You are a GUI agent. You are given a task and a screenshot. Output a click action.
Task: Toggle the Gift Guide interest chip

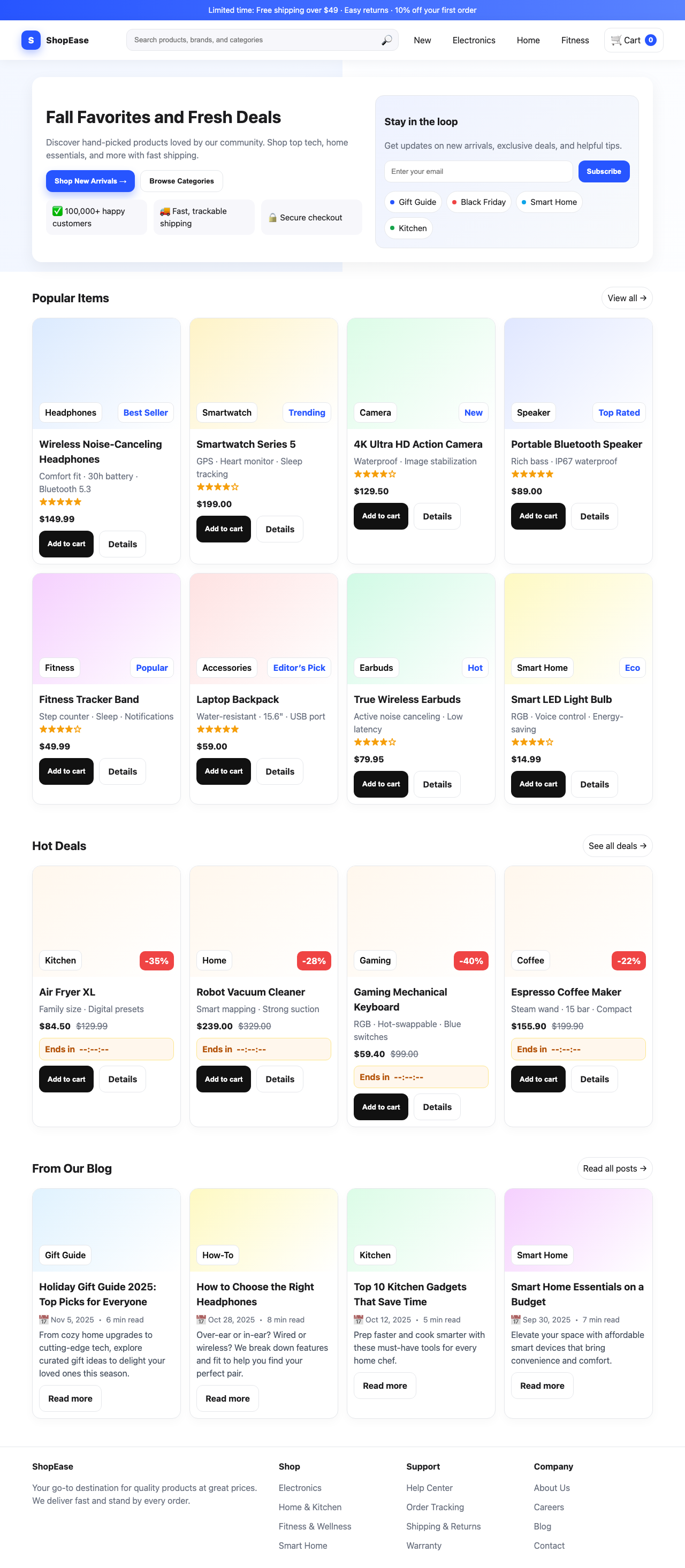[x=413, y=202]
